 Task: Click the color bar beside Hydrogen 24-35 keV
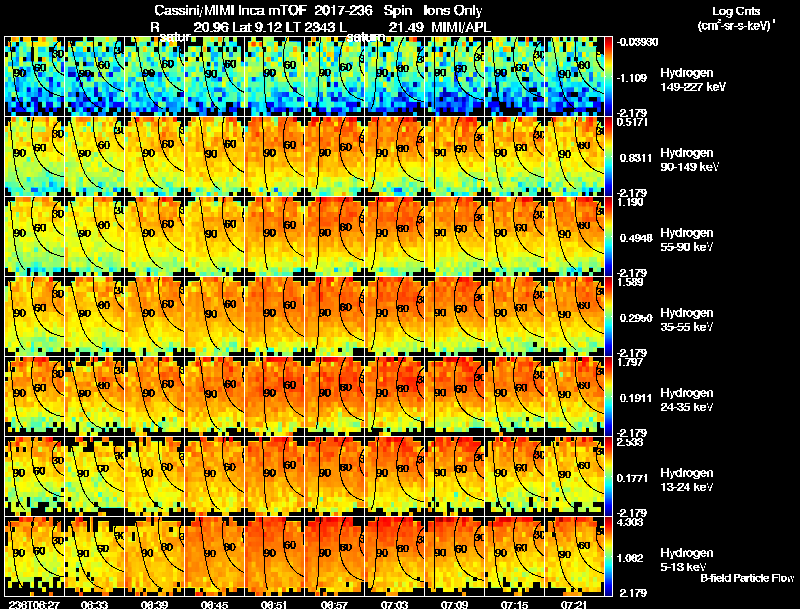(x=608, y=397)
